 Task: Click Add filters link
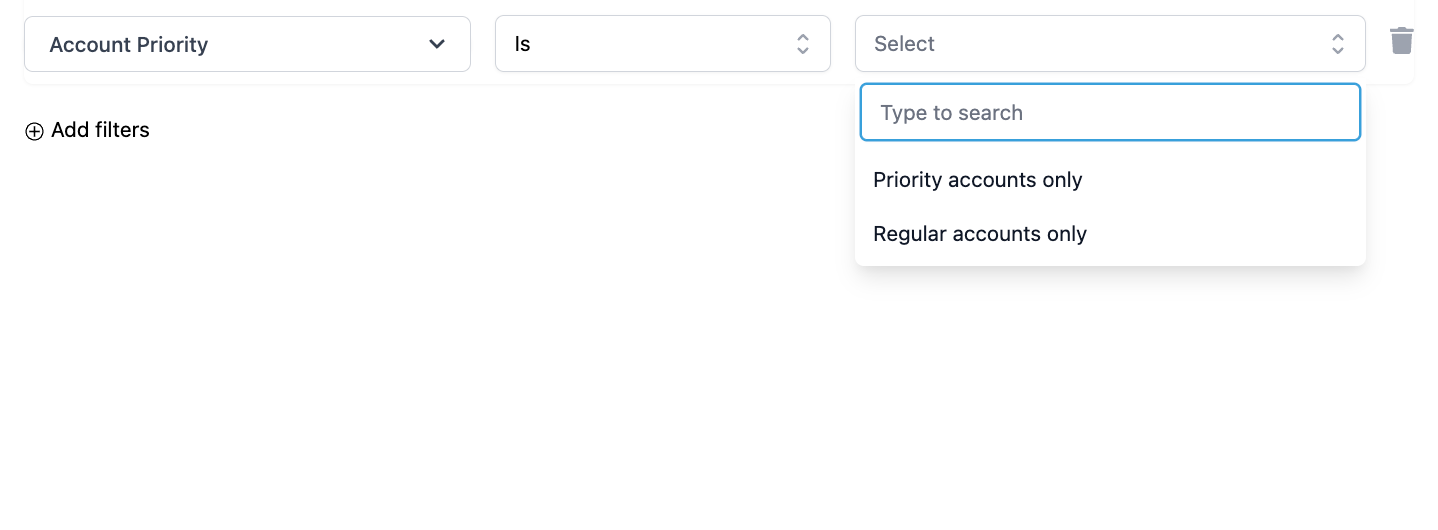tap(87, 130)
